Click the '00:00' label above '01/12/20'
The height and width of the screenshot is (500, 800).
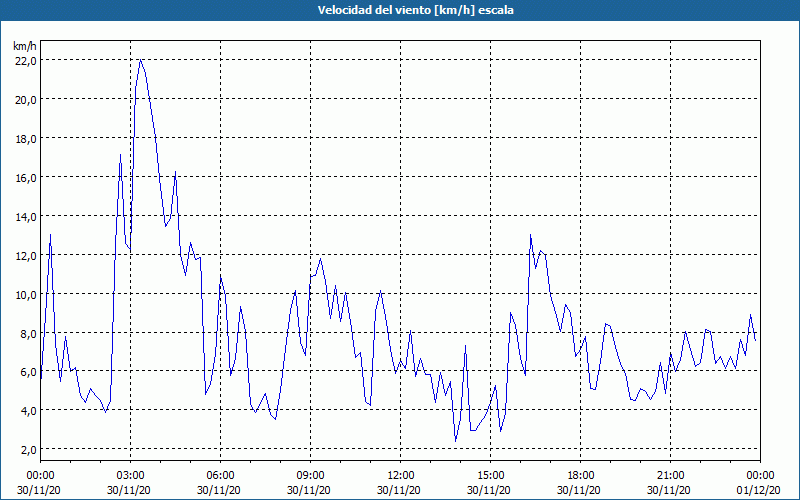760,476
